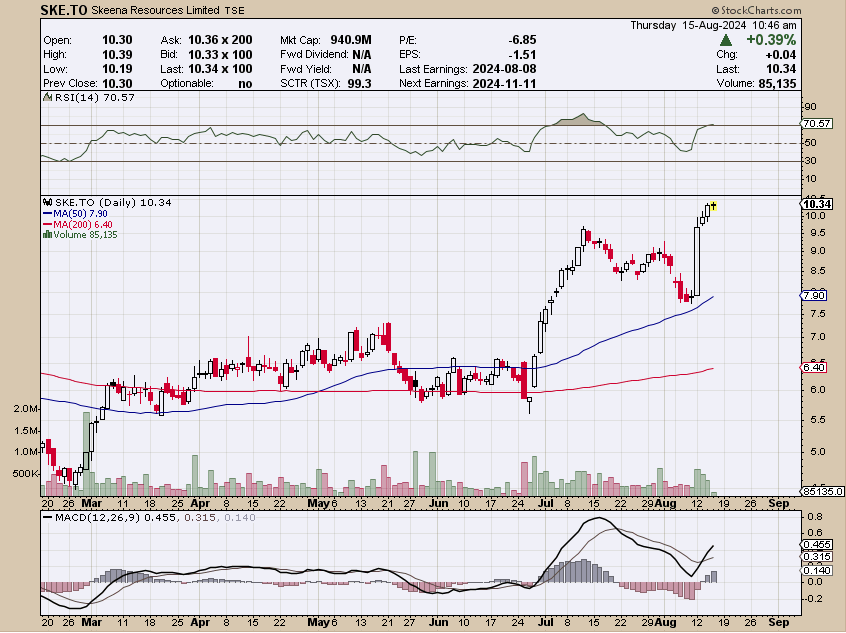Click the candlestick icon beside SKE.TO (Daily)
This screenshot has height=633, width=846.
click(x=47, y=202)
